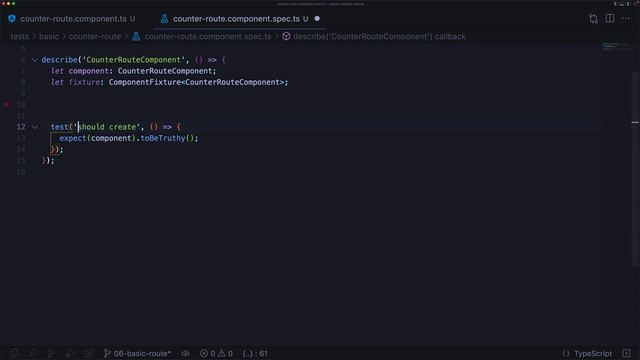Place the cursor on empty line 10
Image resolution: width=640 pixels, height=360 pixels.
click(320, 104)
